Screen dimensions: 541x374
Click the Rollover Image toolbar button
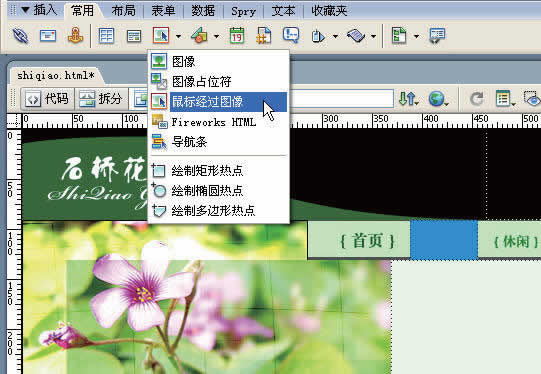[x=161, y=35]
